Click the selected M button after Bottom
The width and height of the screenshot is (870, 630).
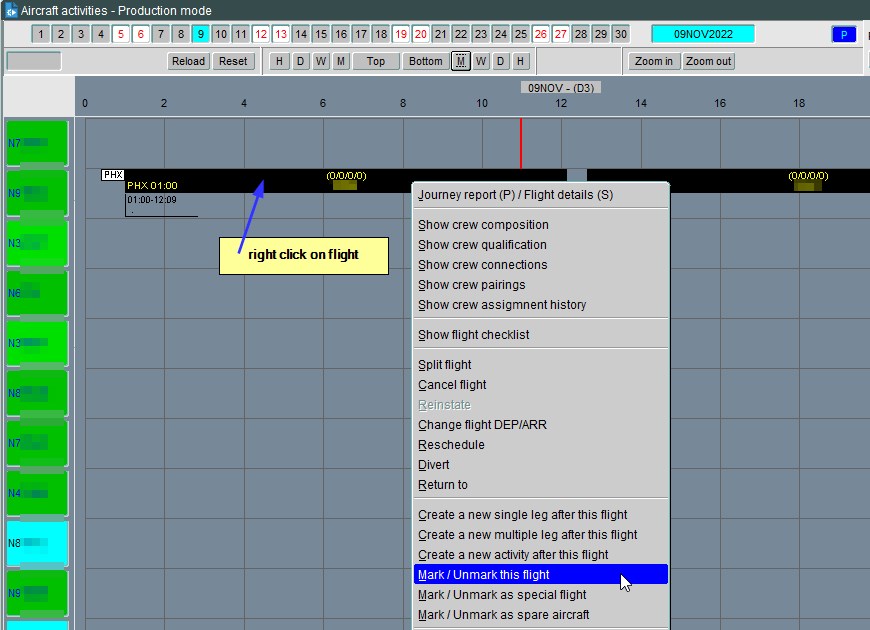460,61
